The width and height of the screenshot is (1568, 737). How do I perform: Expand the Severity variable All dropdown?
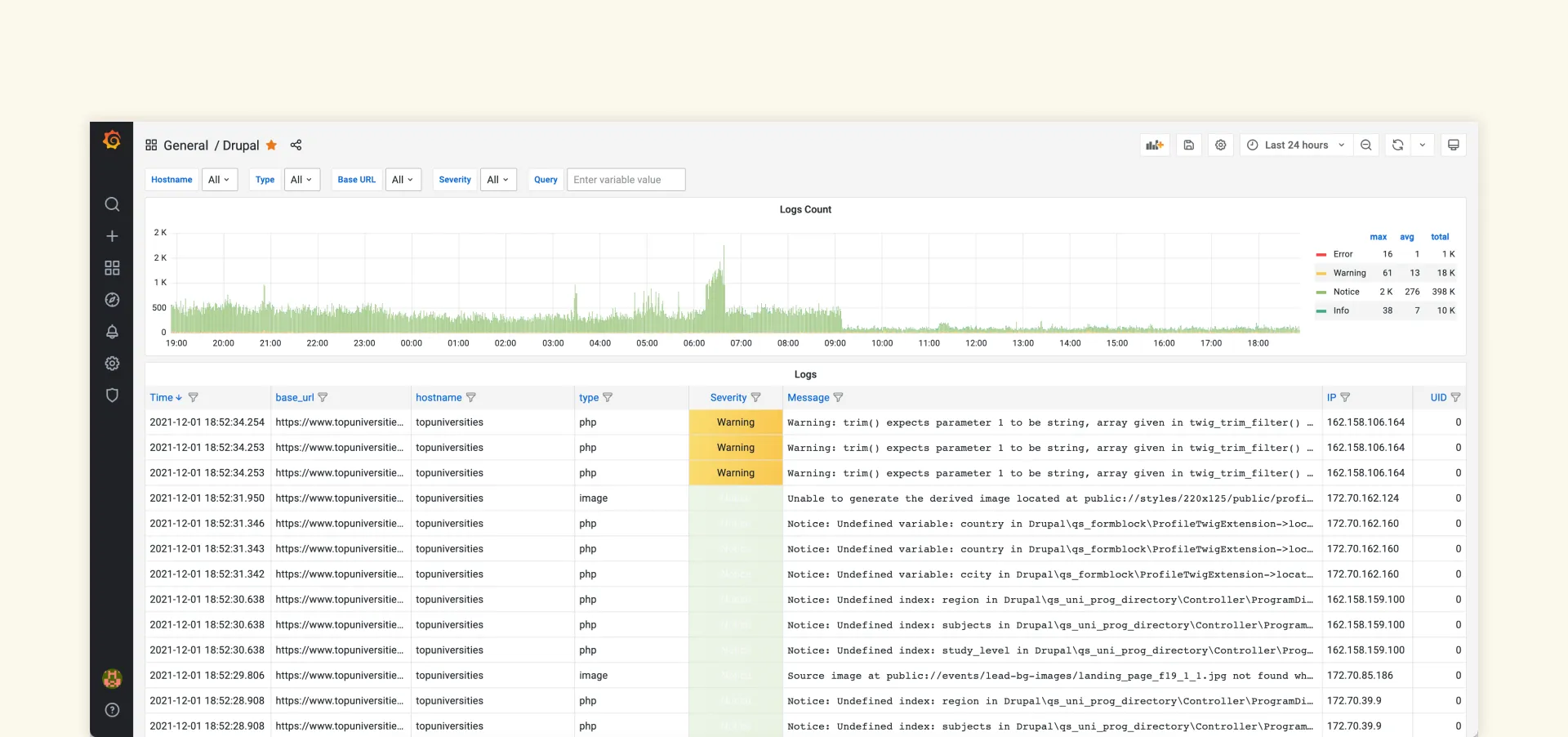pyautogui.click(x=498, y=180)
